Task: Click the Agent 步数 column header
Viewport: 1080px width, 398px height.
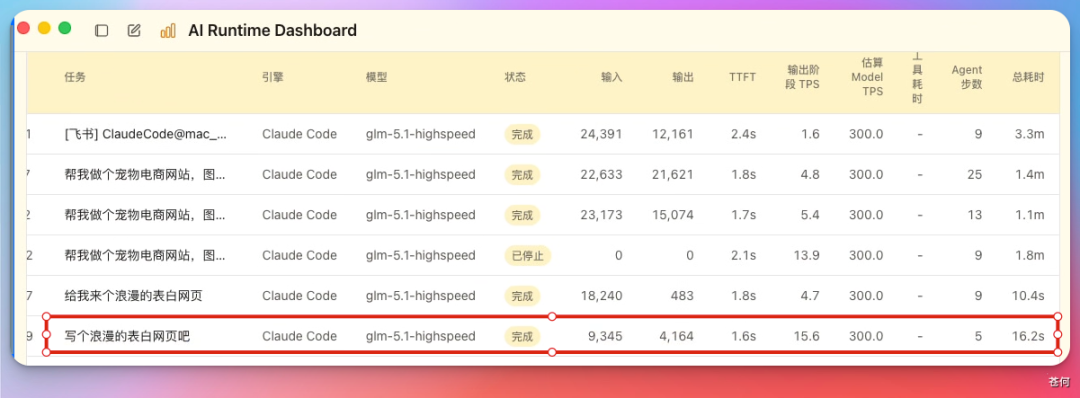Action: pos(967,77)
